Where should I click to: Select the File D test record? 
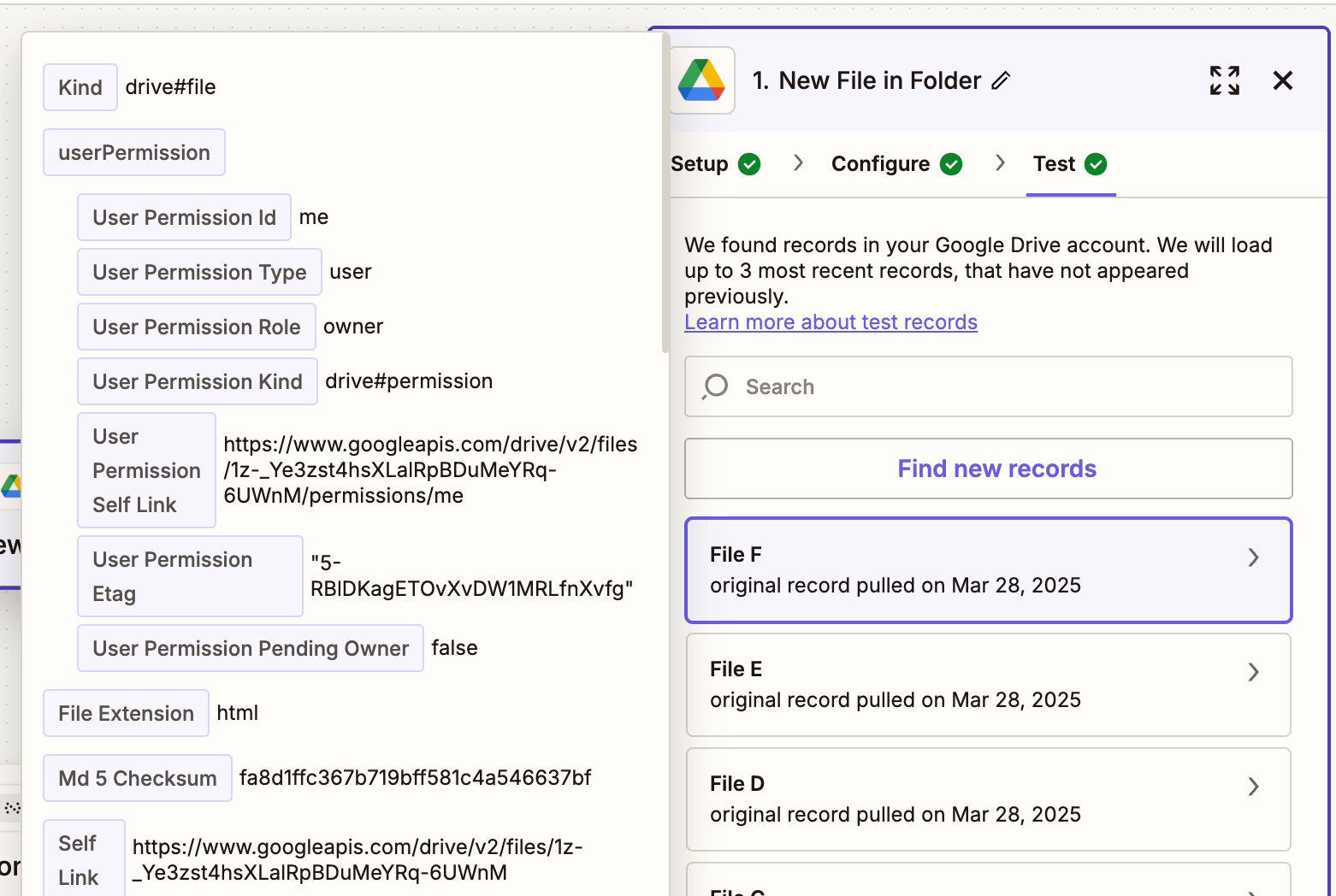pos(941,799)
